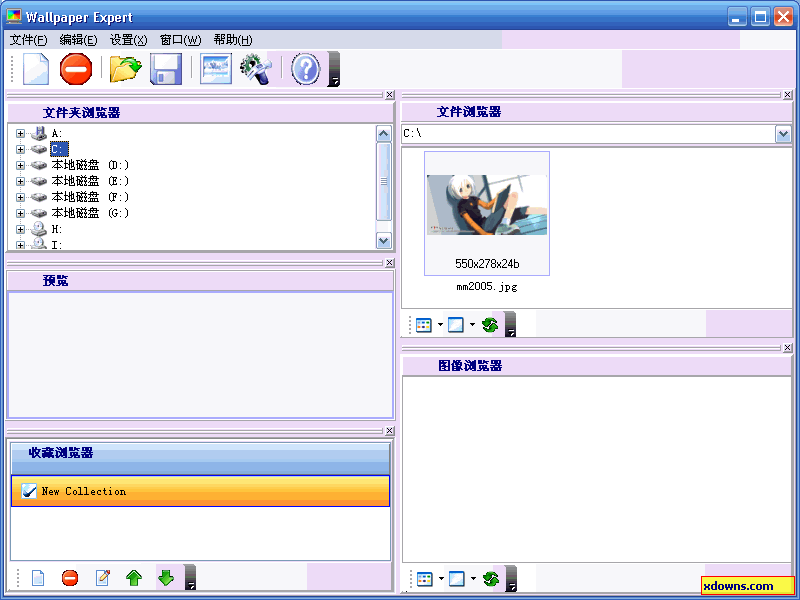Expand the C: drive tree node

(20, 149)
